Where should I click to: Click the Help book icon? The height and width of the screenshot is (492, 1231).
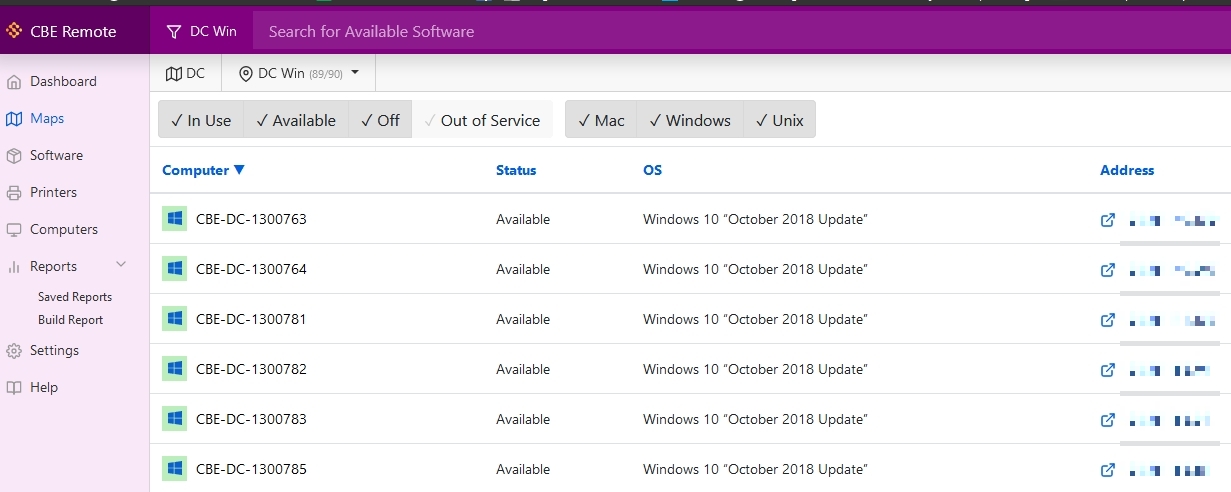(14, 387)
